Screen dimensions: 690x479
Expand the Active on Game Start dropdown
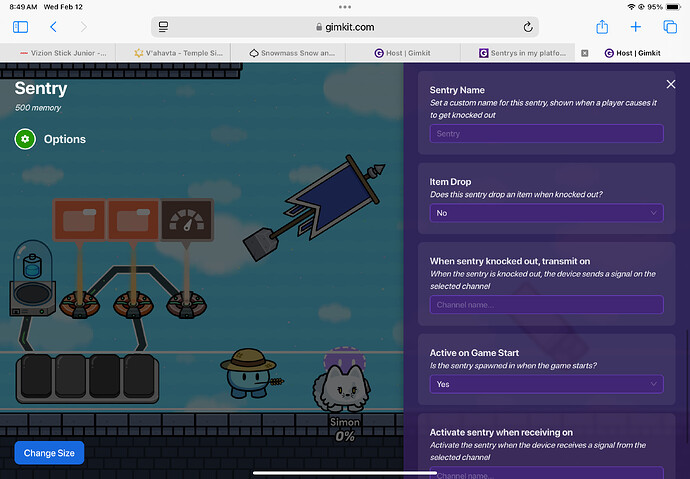[546, 384]
